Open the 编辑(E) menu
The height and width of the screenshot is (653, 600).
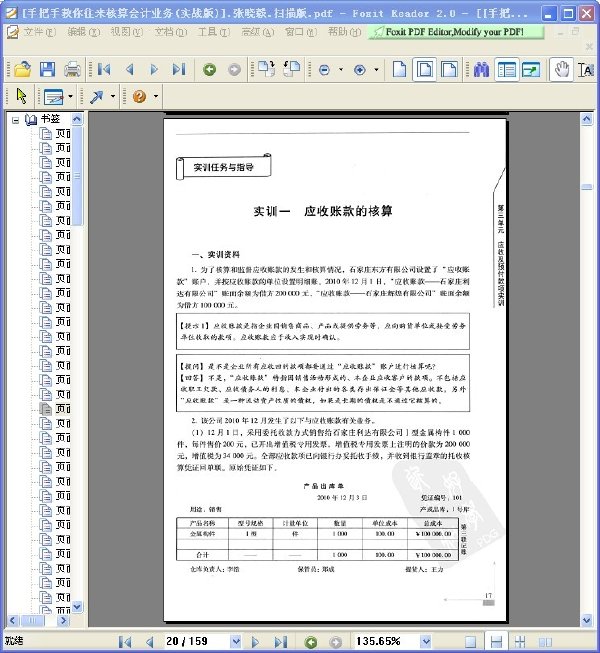(84, 32)
